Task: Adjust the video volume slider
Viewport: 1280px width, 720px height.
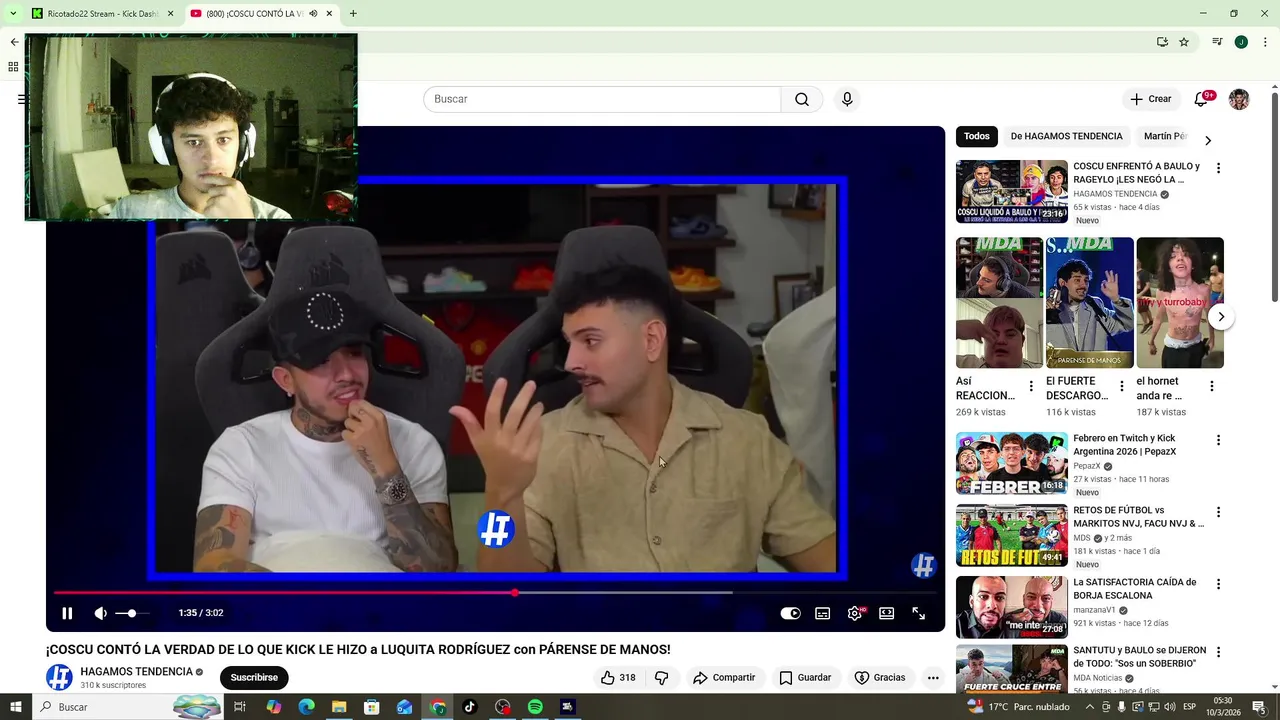Action: tap(131, 613)
